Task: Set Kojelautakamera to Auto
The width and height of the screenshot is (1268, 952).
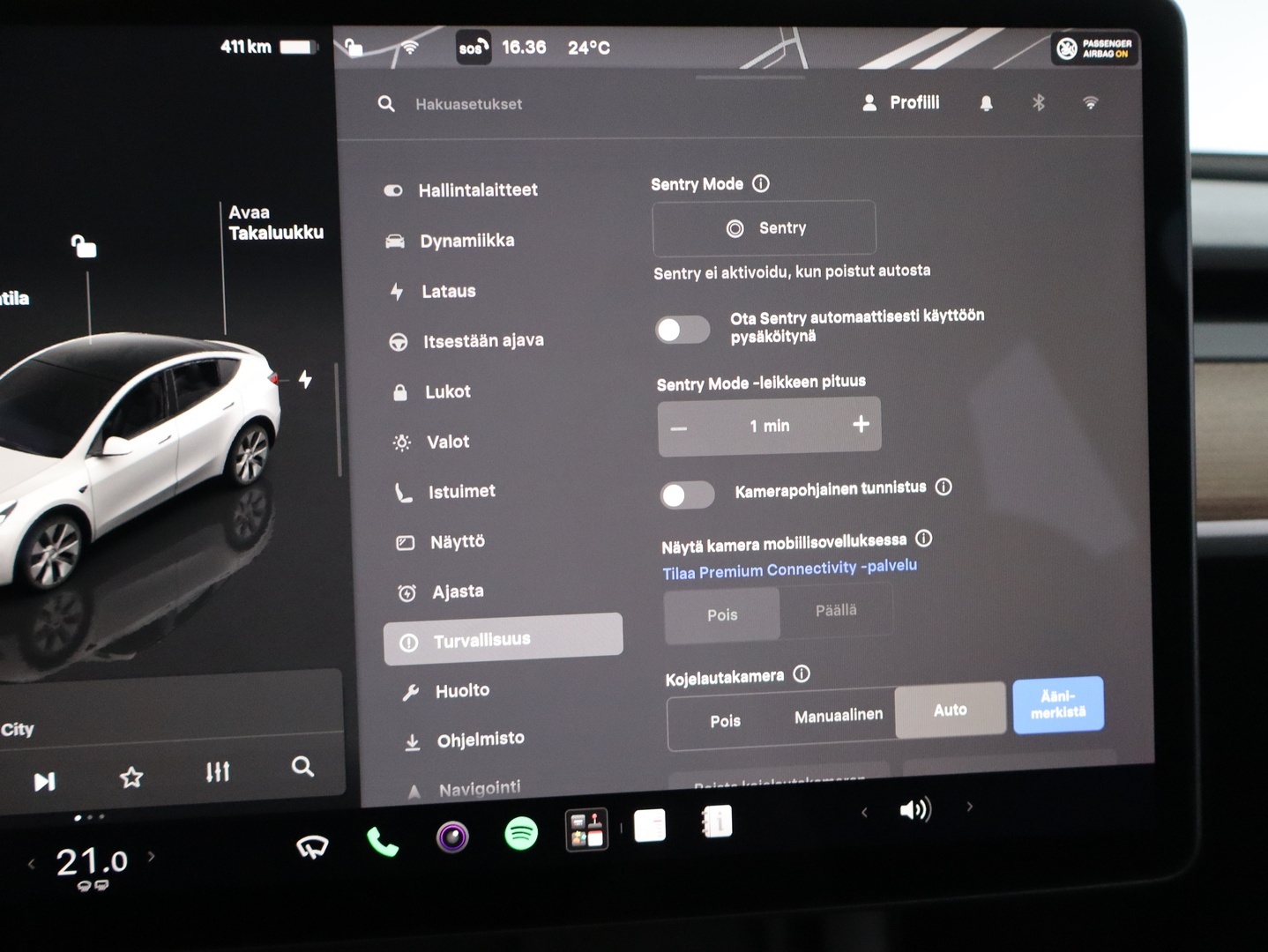Action: tap(951, 710)
